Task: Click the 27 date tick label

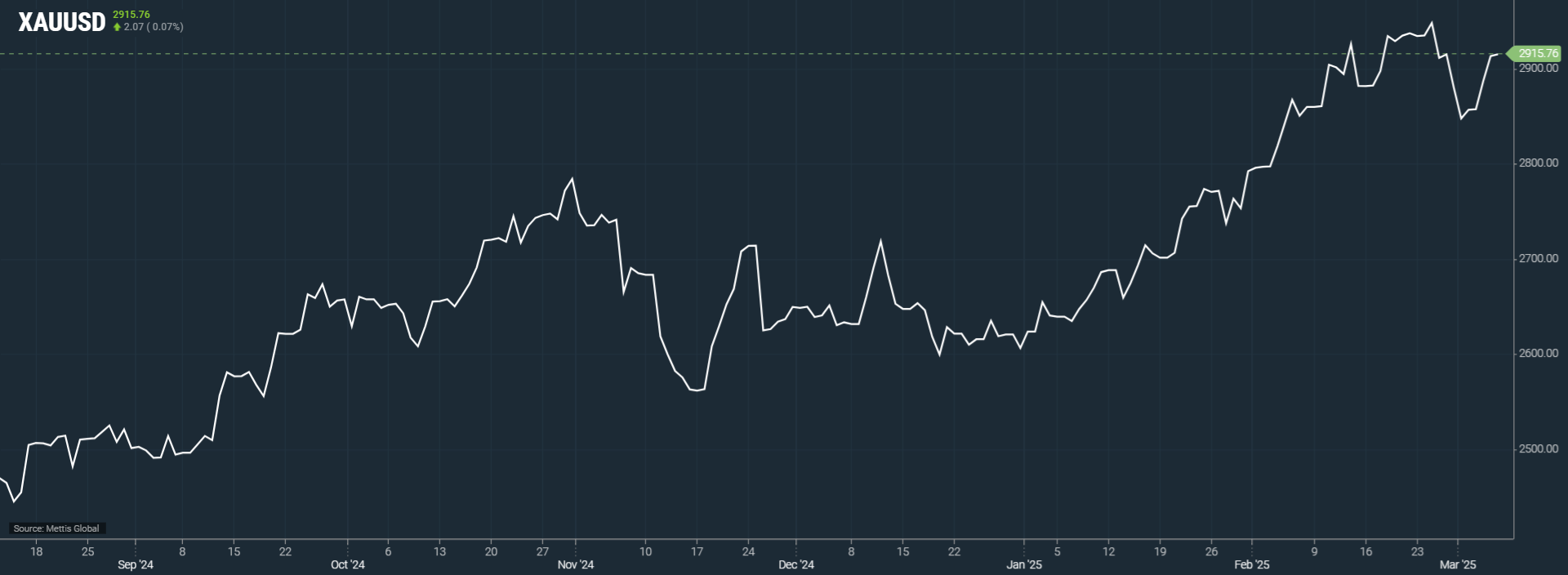Action: tap(542, 551)
